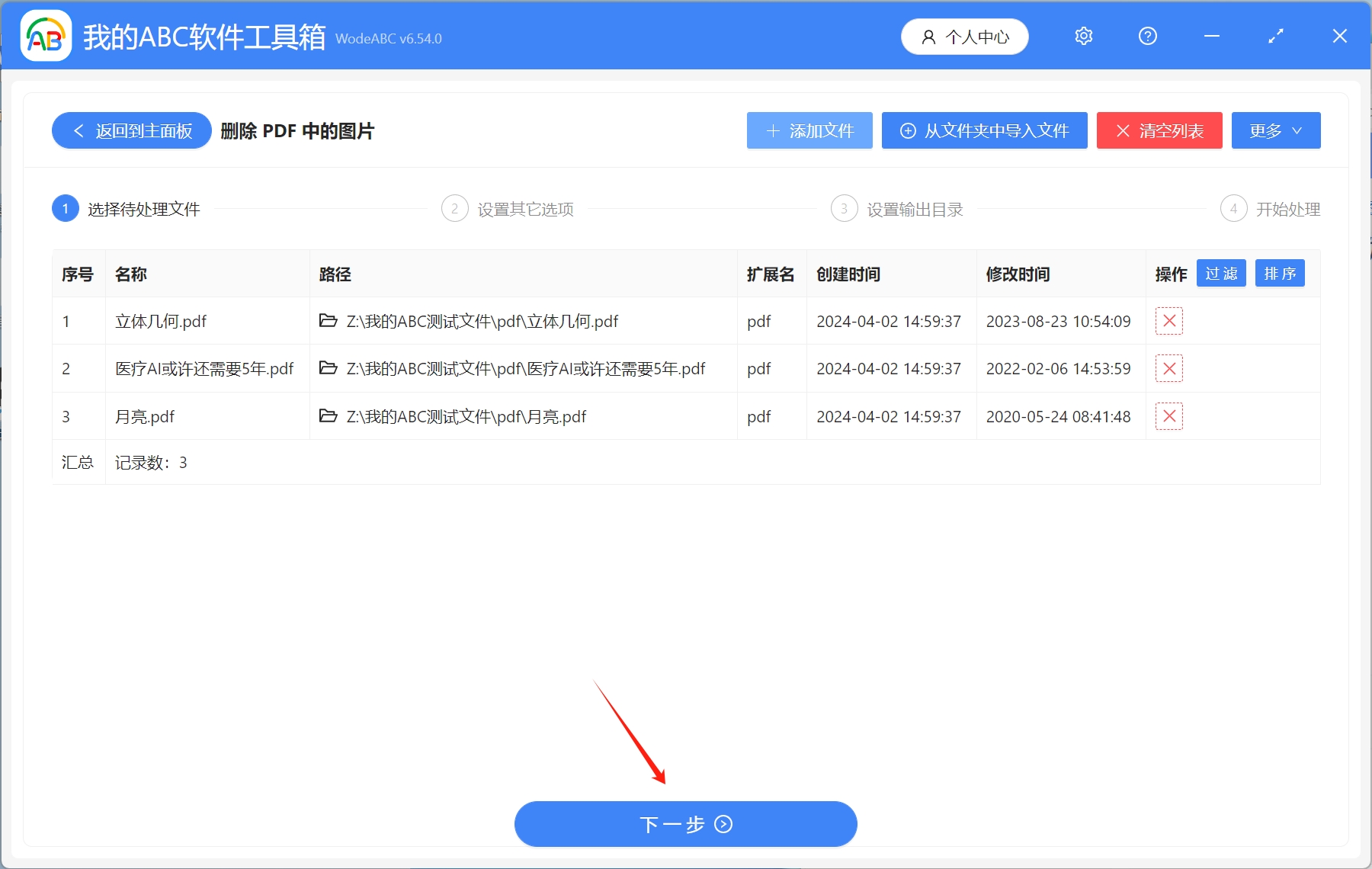This screenshot has height=869, width=1372.
Task: Open the settings gear icon
Action: click(x=1083, y=36)
